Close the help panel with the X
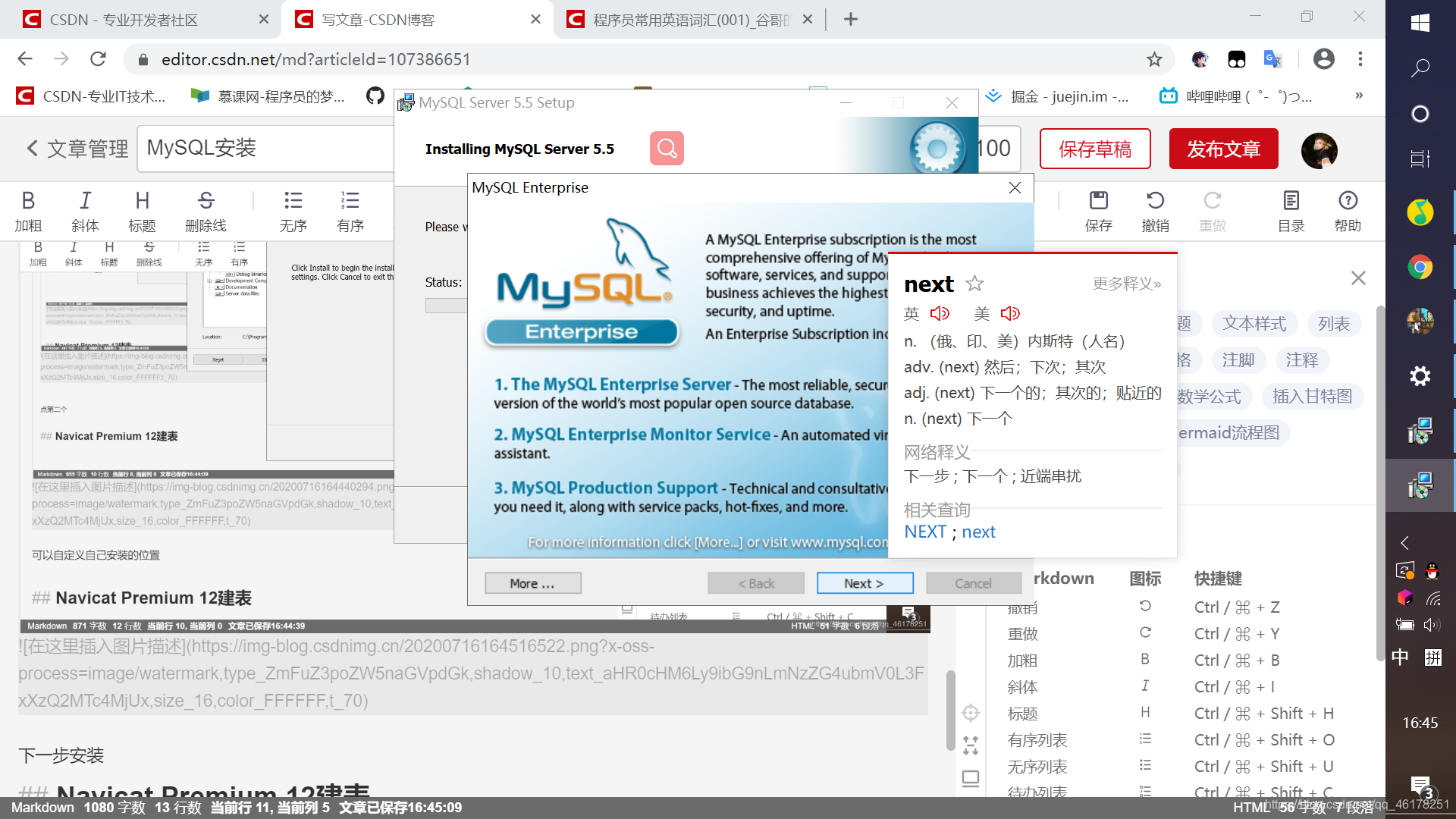This screenshot has height=819, width=1456. coord(1358,278)
